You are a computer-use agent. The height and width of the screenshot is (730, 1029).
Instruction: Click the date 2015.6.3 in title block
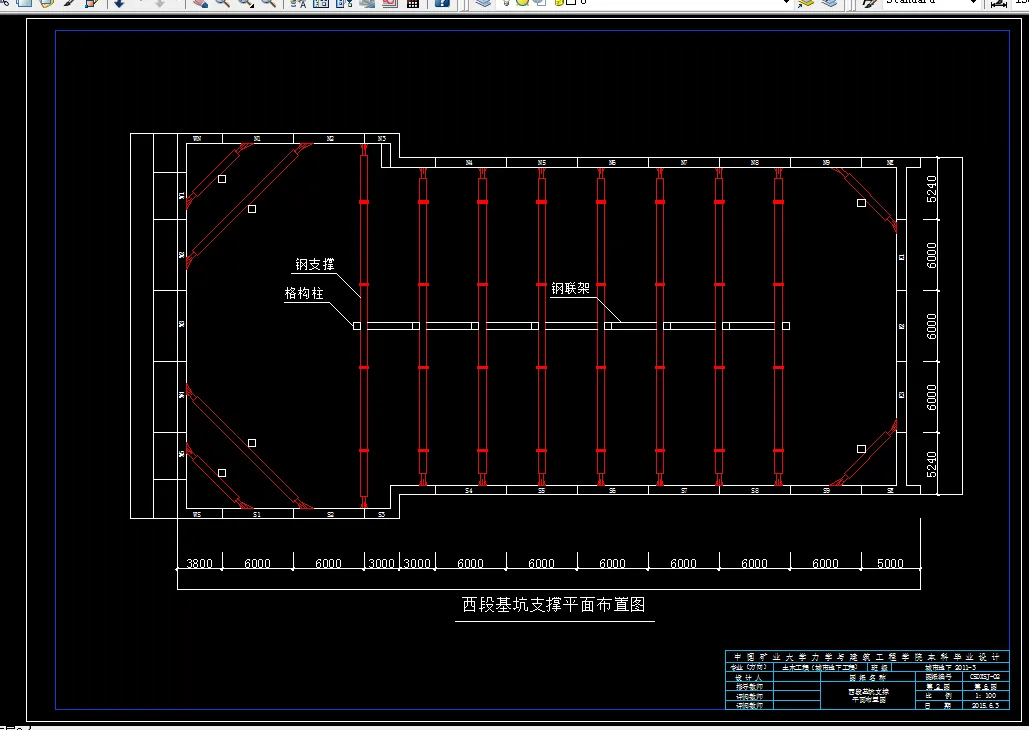pos(985,705)
